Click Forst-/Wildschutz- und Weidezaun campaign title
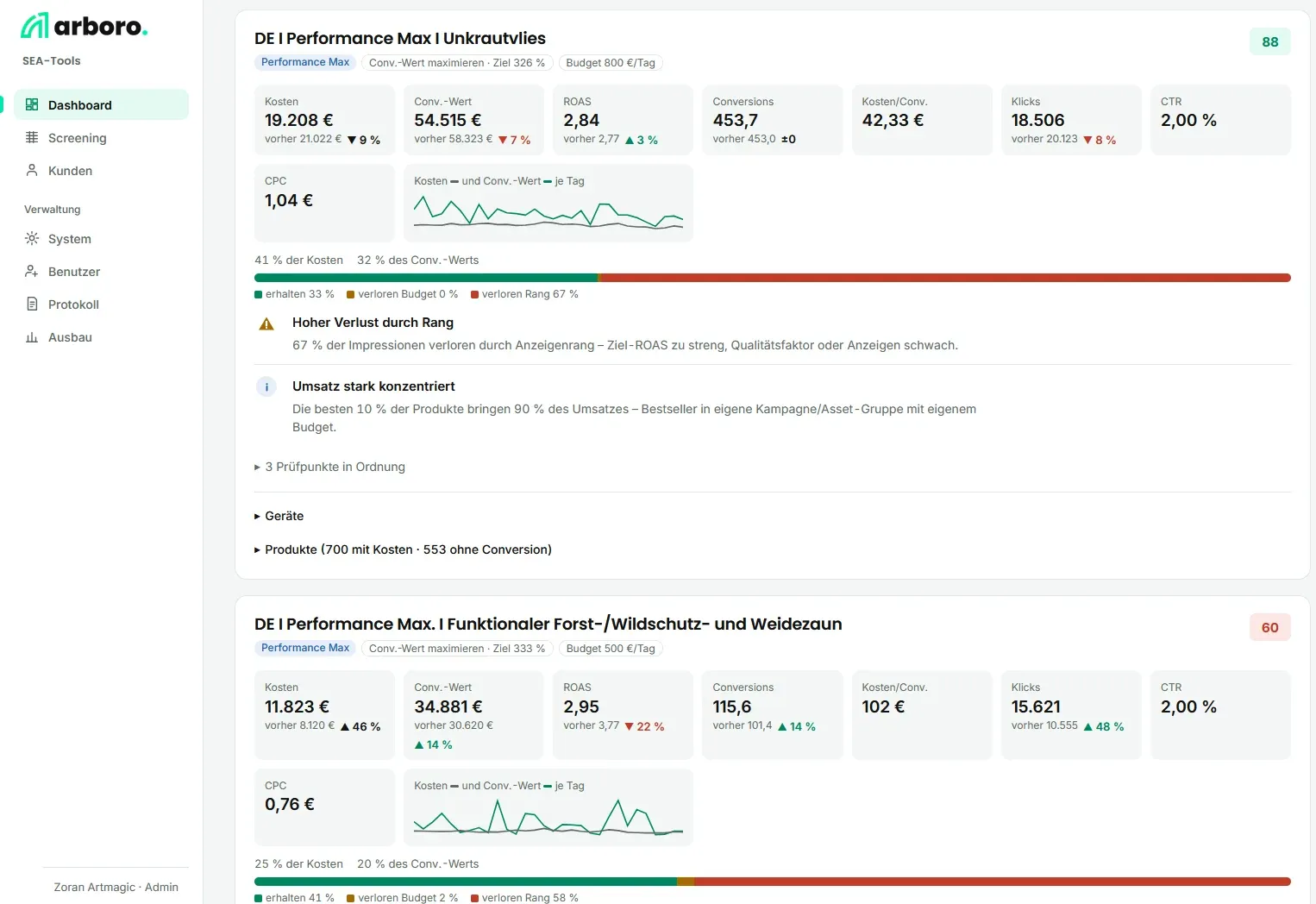The width and height of the screenshot is (1316, 904). click(x=548, y=624)
